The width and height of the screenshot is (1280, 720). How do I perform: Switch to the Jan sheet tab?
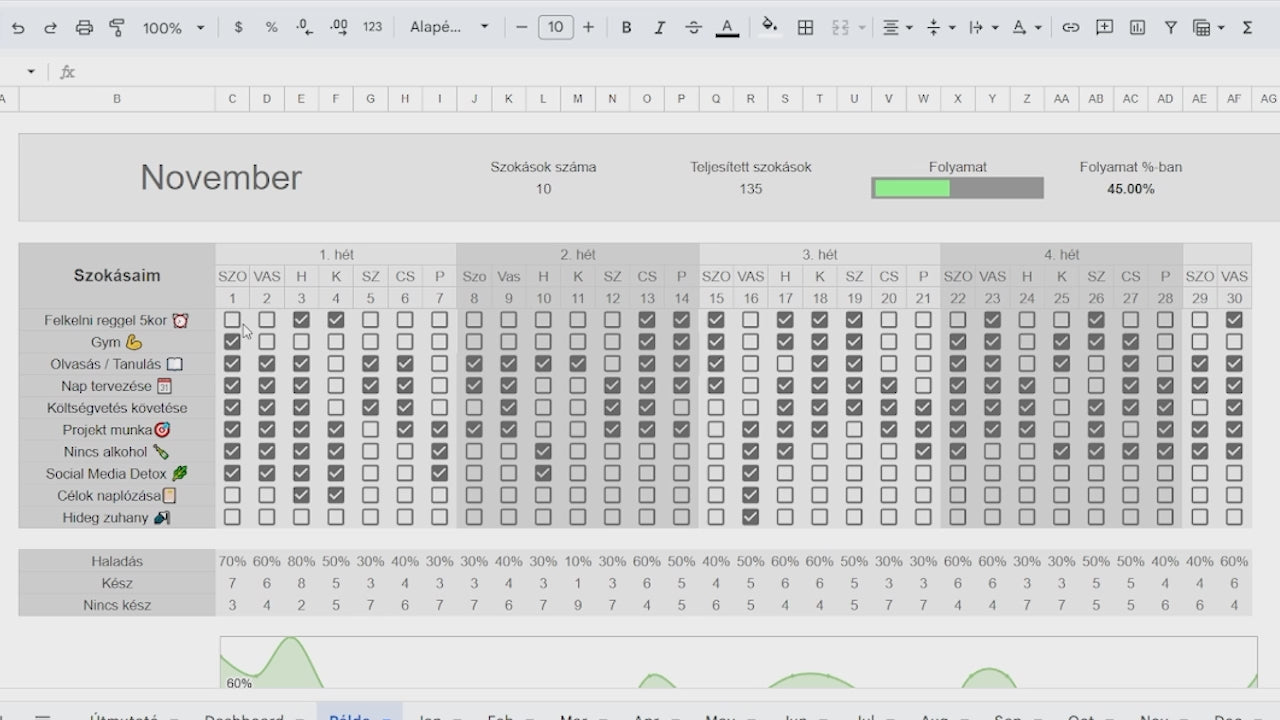(x=430, y=716)
